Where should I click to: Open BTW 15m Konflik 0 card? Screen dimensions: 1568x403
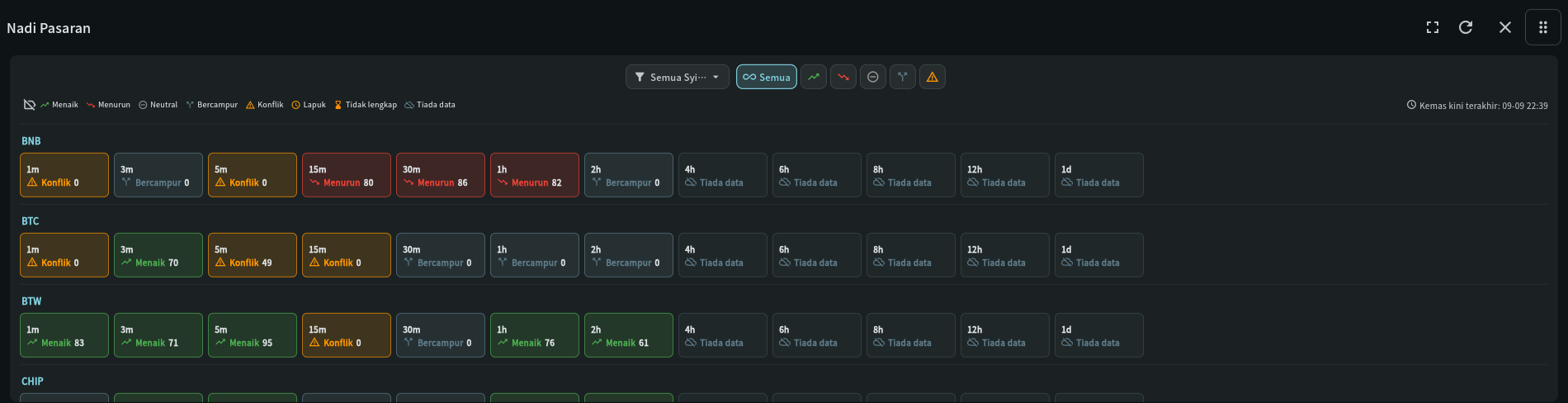[x=347, y=335]
